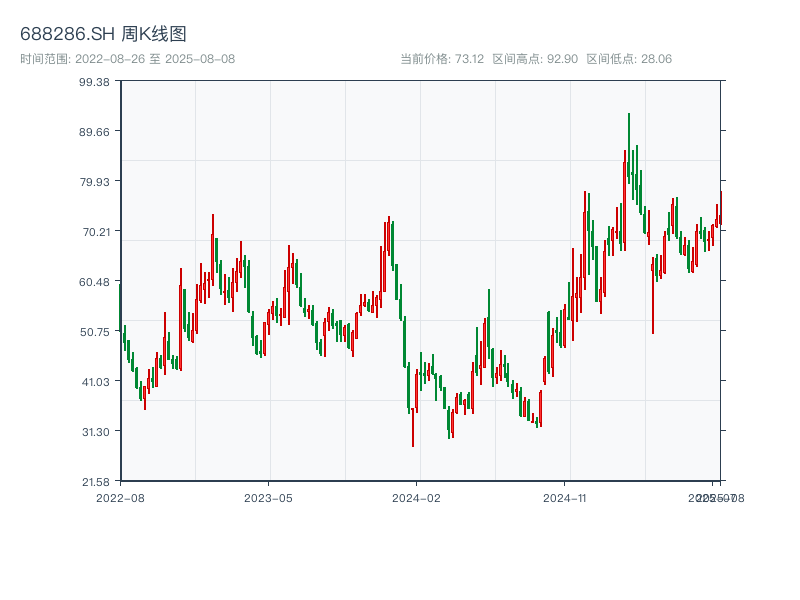Click y-axis label 21.58

pos(95,482)
